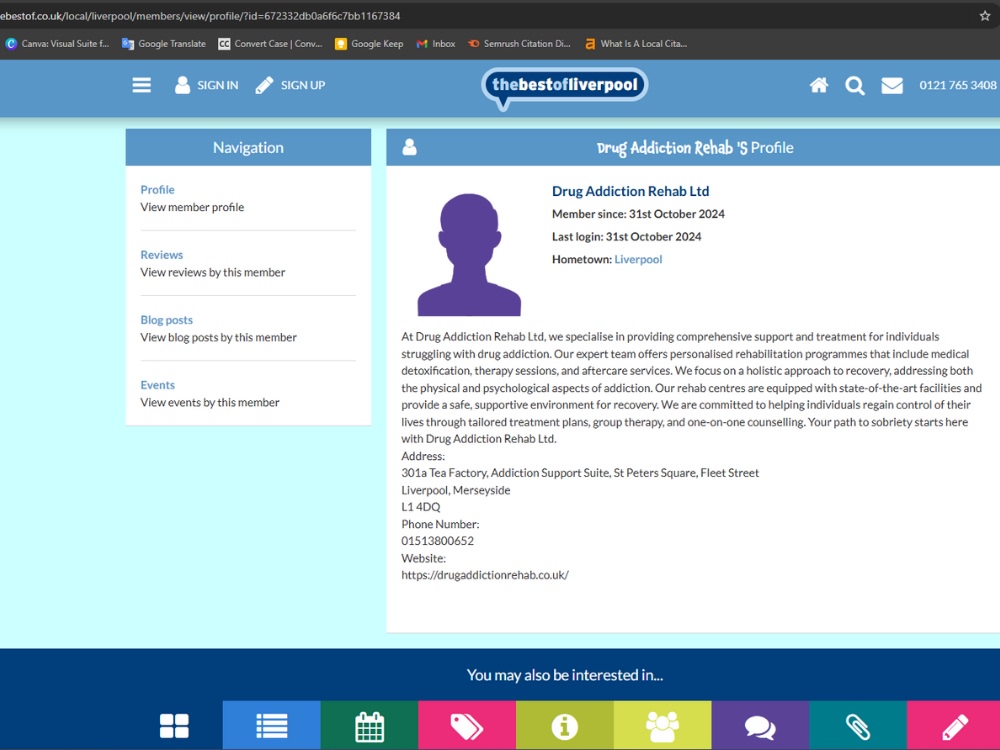Open Gmail Inbox bookmark
The width and height of the screenshot is (1000, 750).
(436, 44)
